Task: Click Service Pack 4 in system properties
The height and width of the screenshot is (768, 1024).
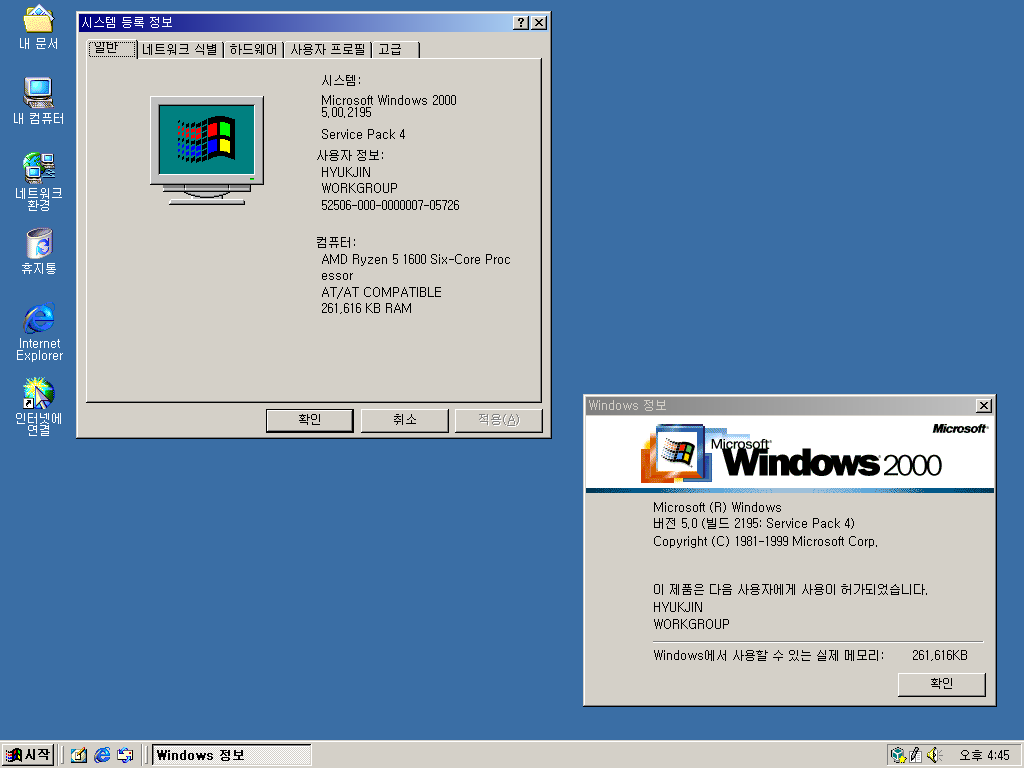Action: pos(363,135)
